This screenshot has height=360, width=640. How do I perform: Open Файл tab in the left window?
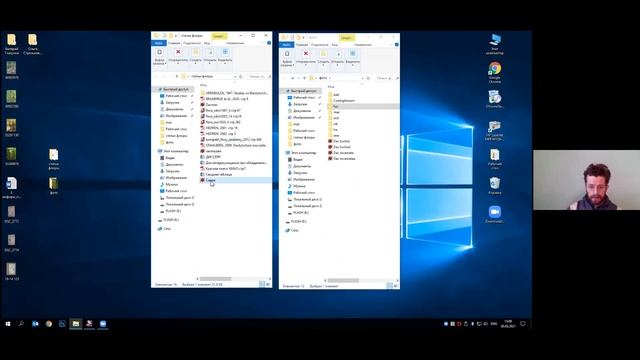(x=159, y=43)
